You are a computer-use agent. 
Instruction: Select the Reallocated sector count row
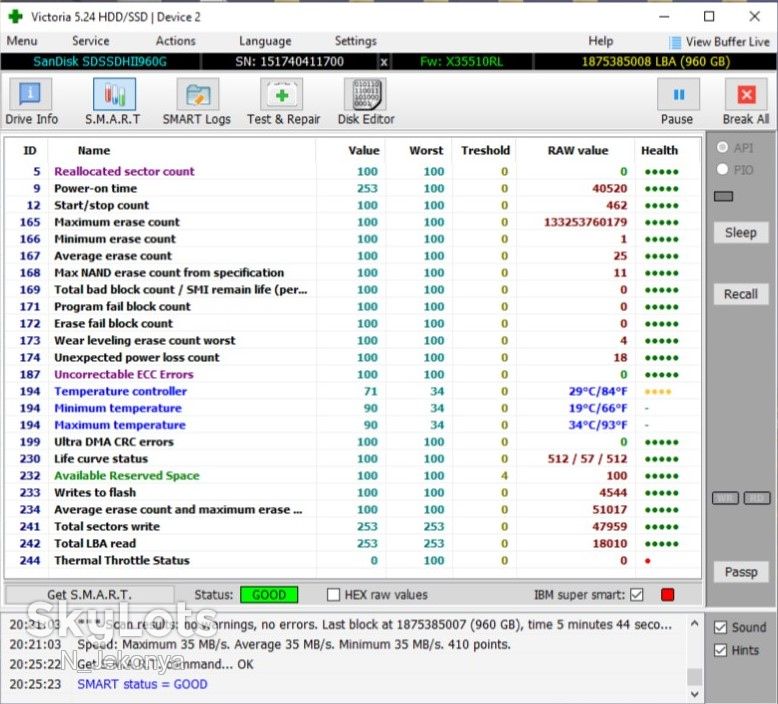point(352,172)
